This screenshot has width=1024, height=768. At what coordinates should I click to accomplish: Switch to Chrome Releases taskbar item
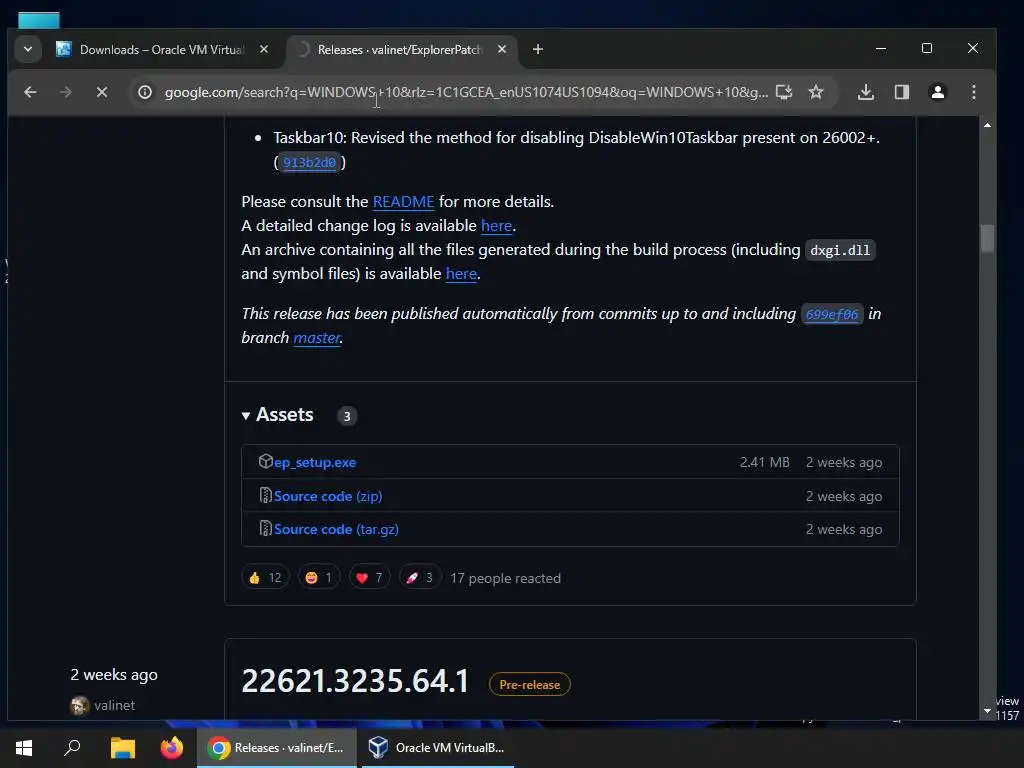click(x=277, y=748)
